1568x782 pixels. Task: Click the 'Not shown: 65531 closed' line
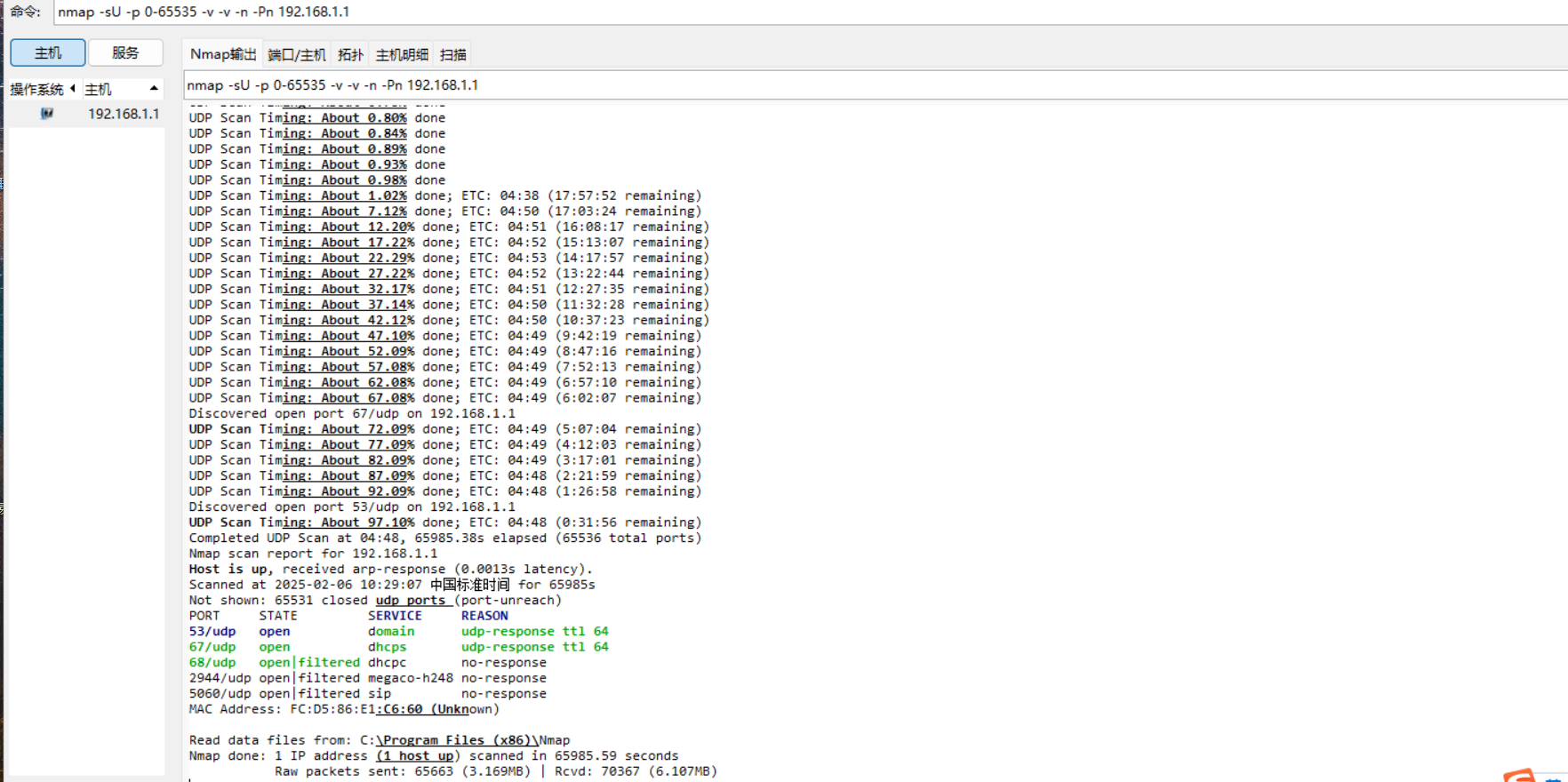pyautogui.click(x=375, y=601)
